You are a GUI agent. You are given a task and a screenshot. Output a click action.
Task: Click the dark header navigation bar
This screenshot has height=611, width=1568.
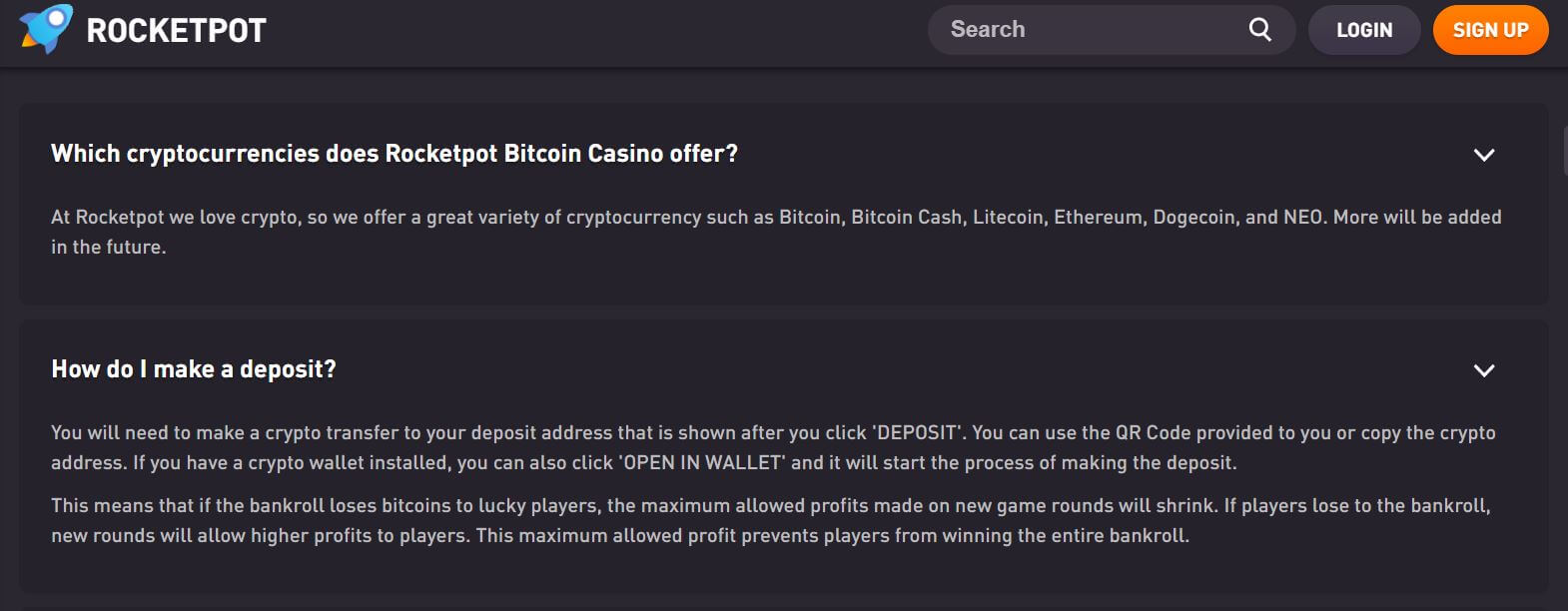click(x=699, y=29)
